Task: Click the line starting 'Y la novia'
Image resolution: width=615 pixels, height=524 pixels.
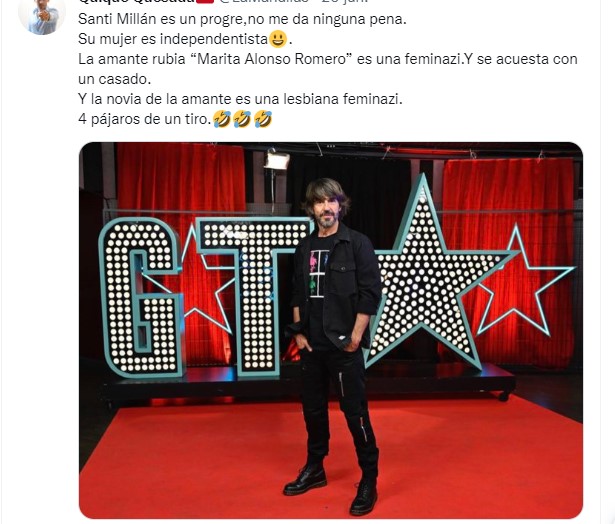Action: [240, 99]
